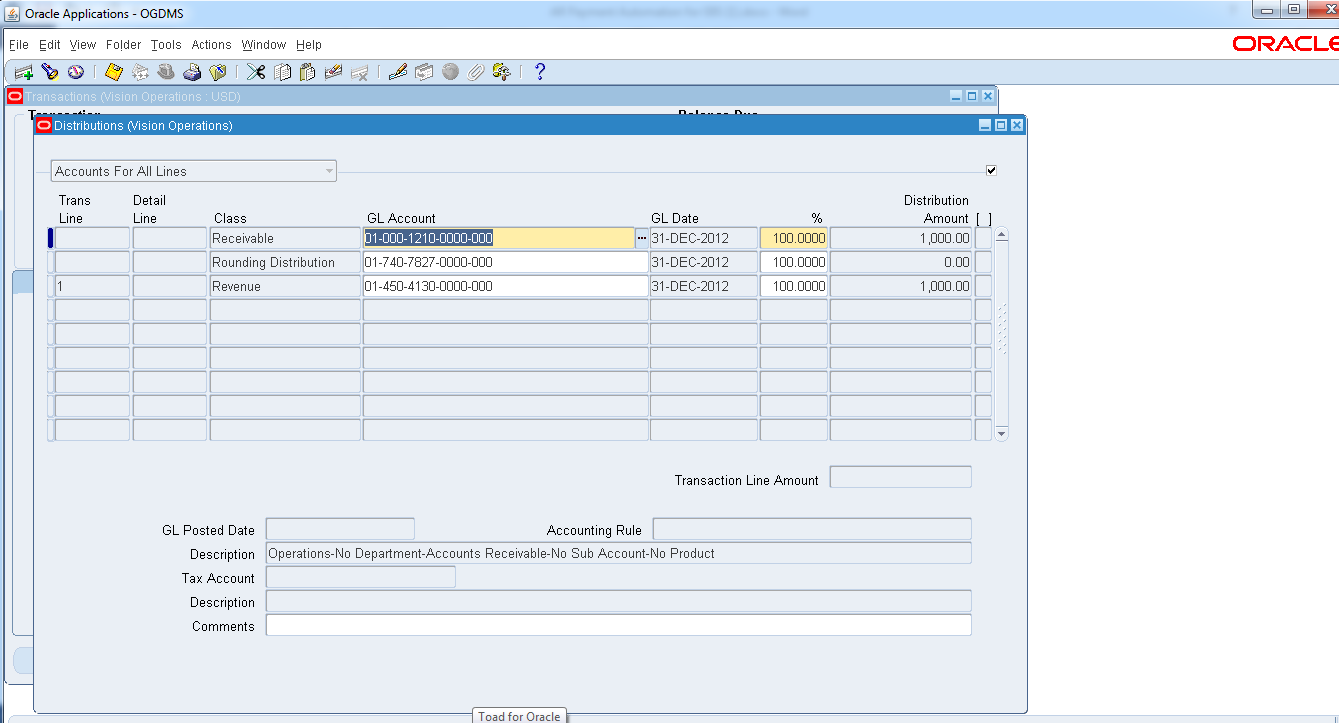Click the Zoom toolbar icon
1339x723 pixels.
tap(424, 72)
